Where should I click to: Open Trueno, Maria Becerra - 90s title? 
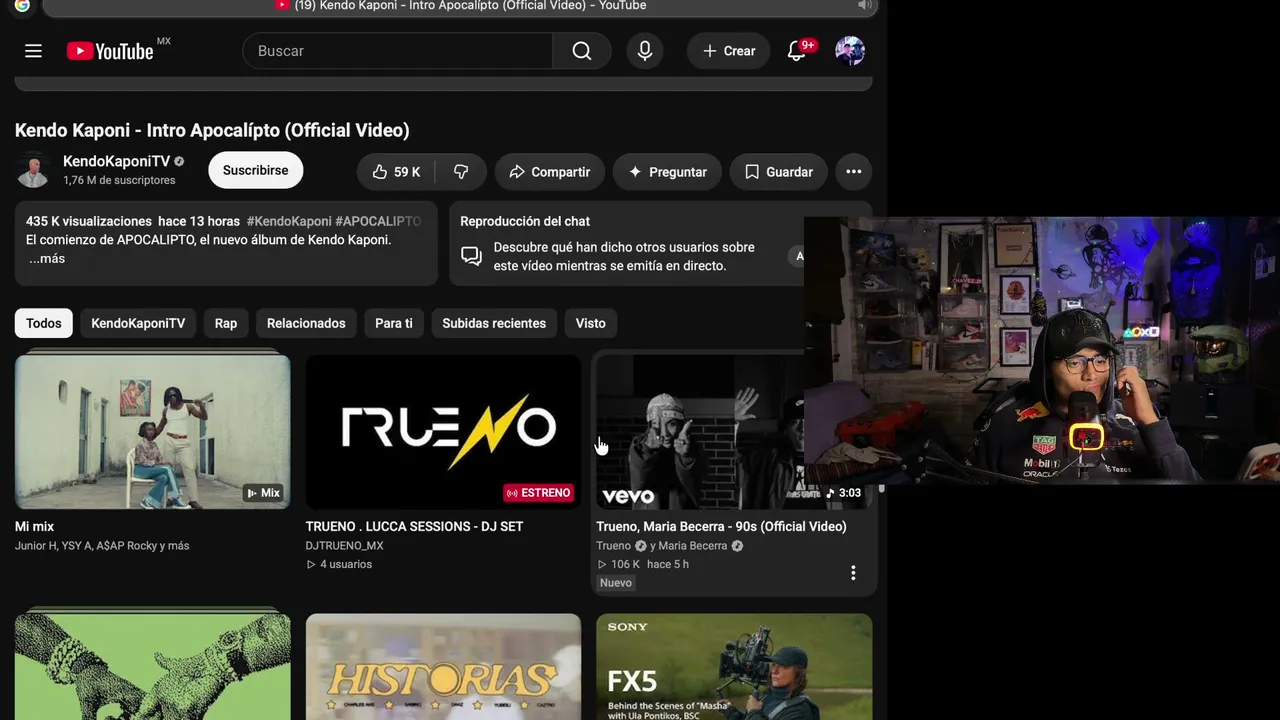721,527
